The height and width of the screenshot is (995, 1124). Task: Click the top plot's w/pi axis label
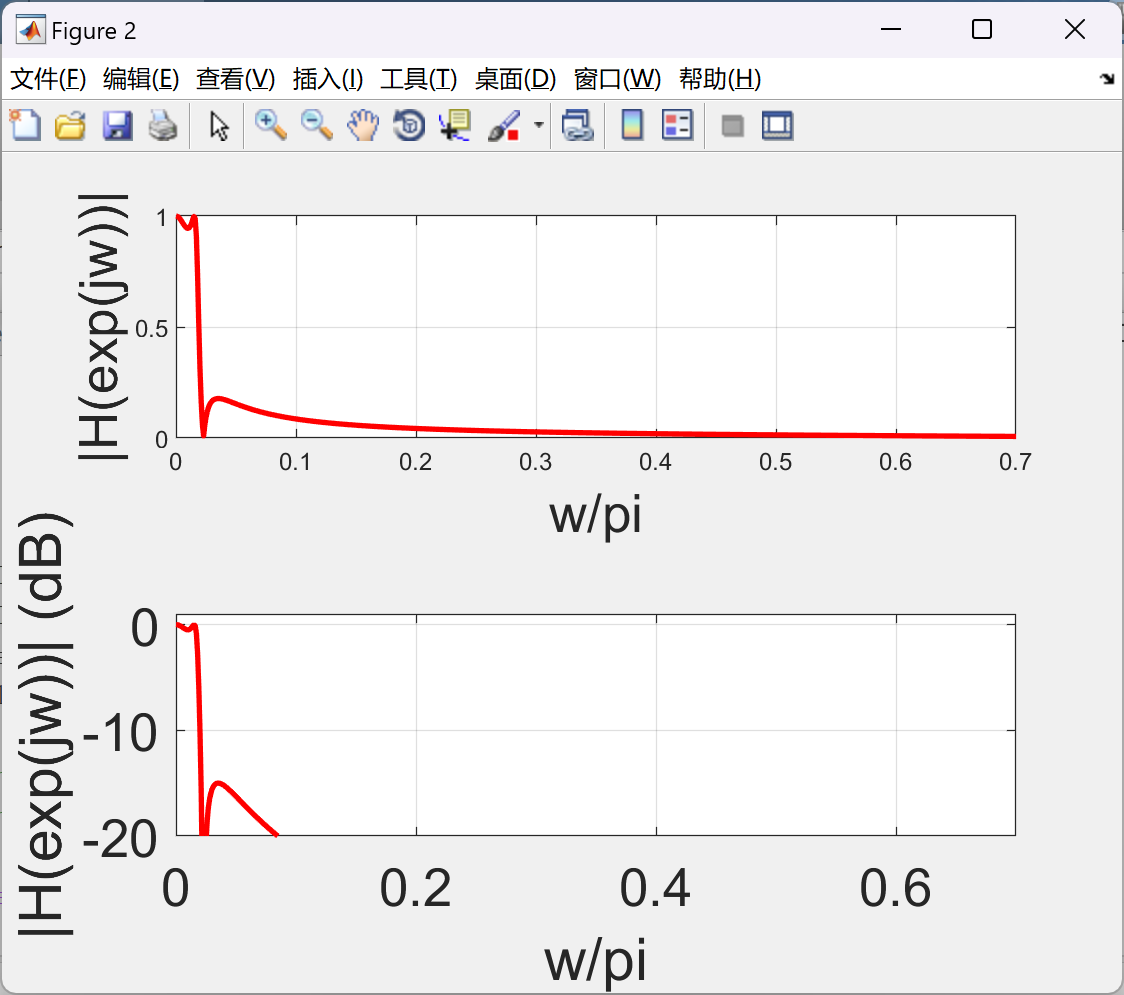coord(595,515)
